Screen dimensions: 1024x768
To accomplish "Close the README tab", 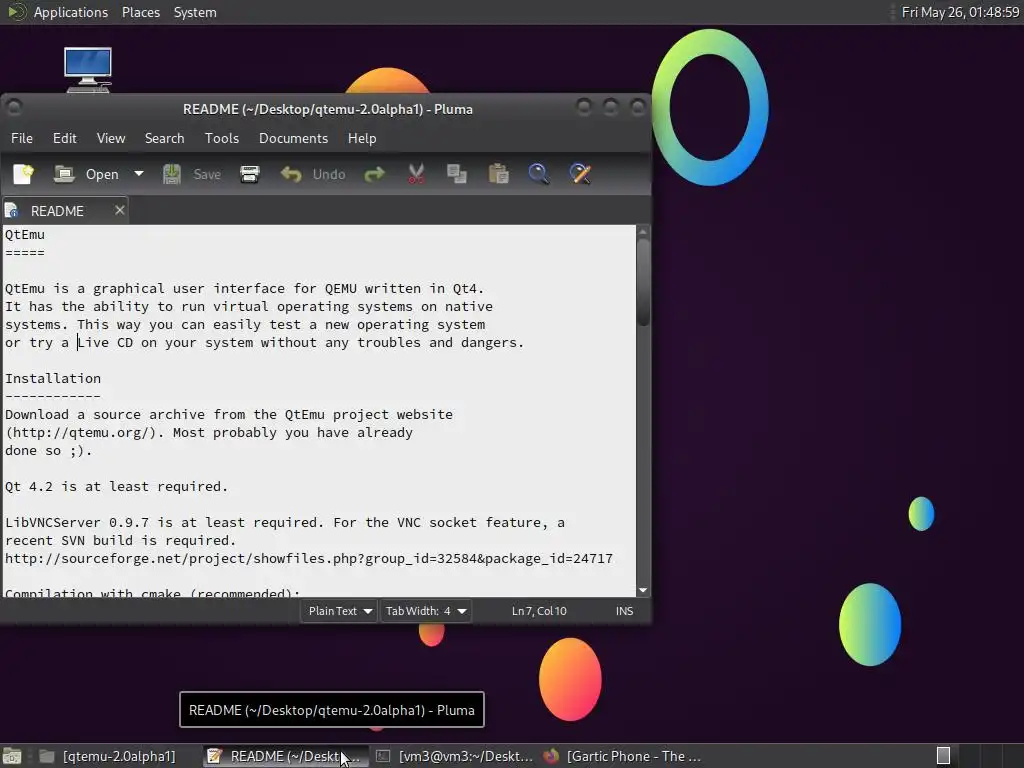I will [x=120, y=210].
